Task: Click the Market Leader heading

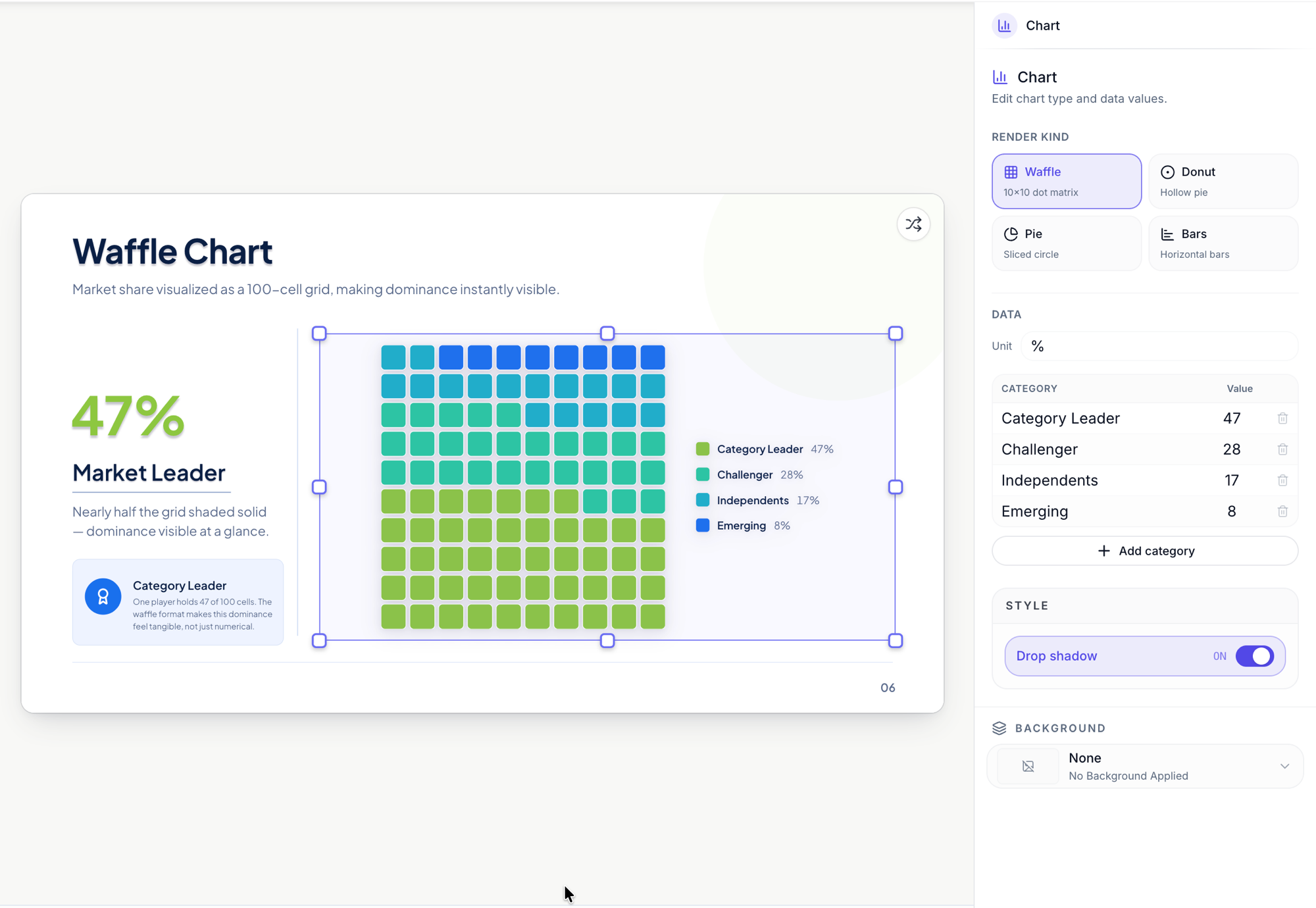Action: tap(149, 472)
